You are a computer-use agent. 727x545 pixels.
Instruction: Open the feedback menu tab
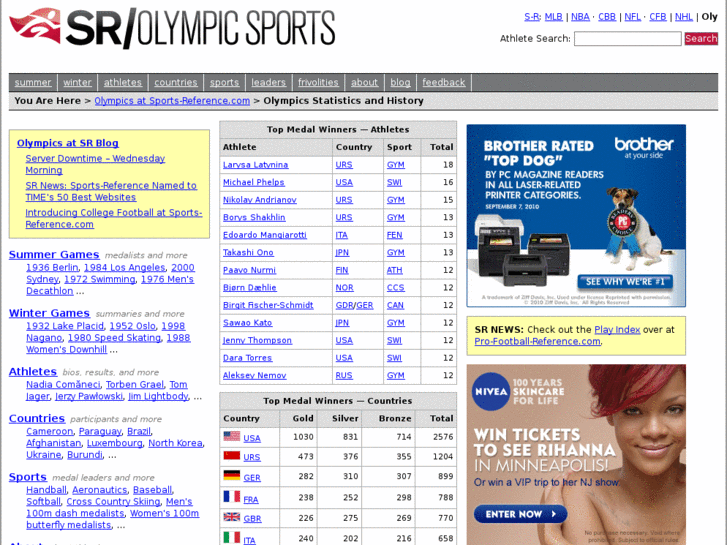(x=444, y=83)
